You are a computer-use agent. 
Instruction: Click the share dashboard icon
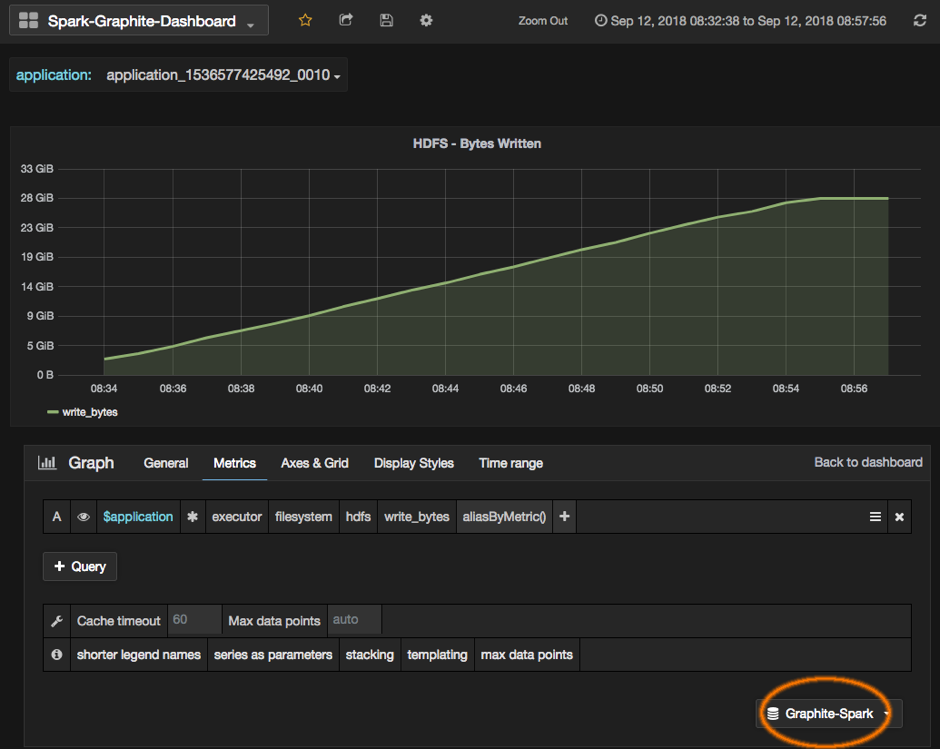click(x=346, y=20)
